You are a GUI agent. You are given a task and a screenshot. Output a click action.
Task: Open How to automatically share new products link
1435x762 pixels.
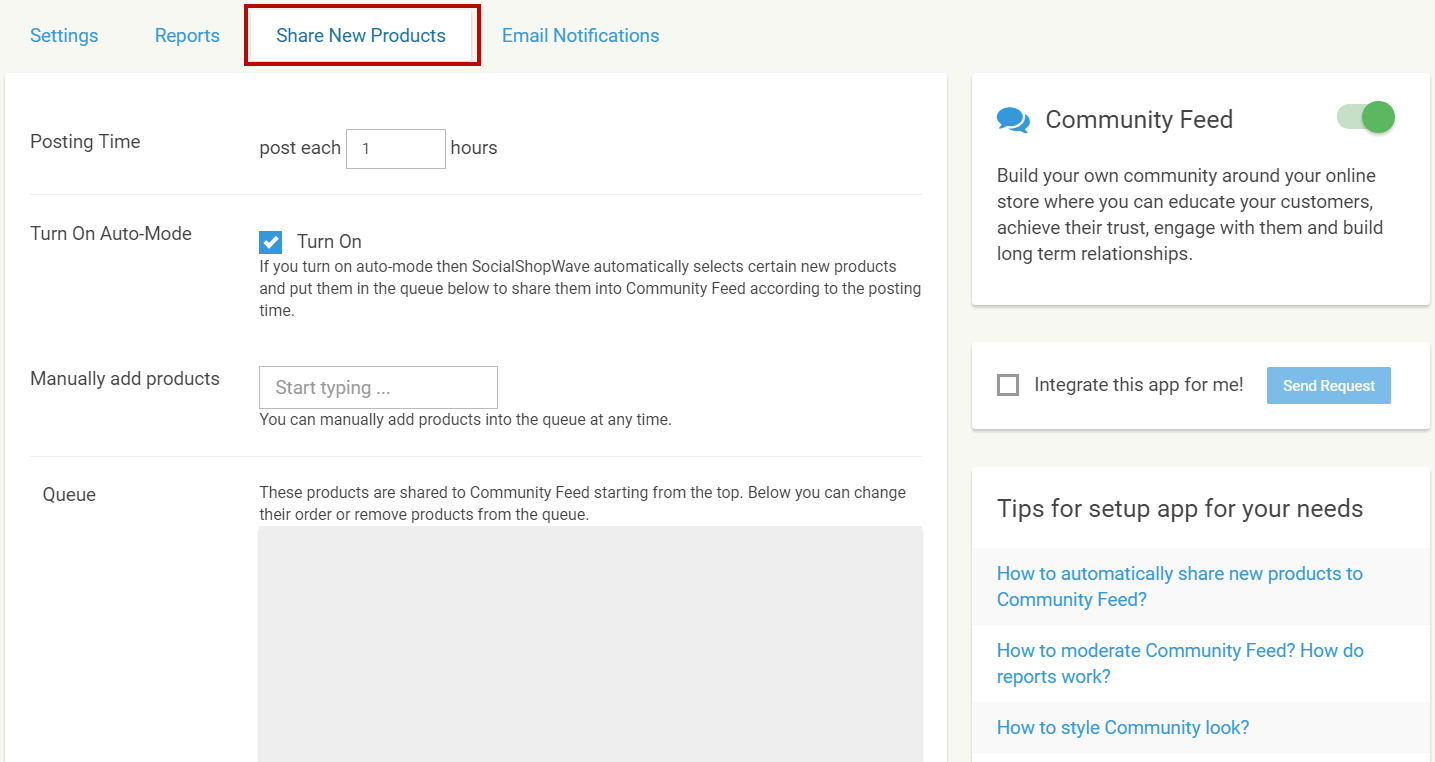(1180, 586)
